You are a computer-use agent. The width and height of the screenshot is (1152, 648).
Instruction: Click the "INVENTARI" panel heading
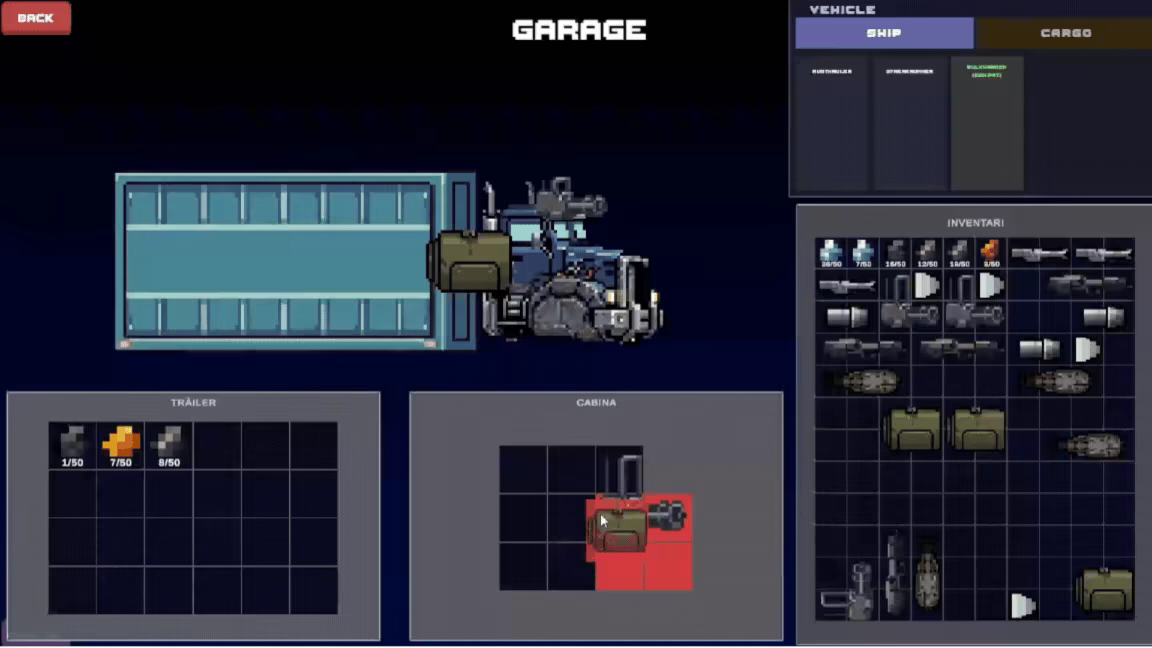pos(975,223)
